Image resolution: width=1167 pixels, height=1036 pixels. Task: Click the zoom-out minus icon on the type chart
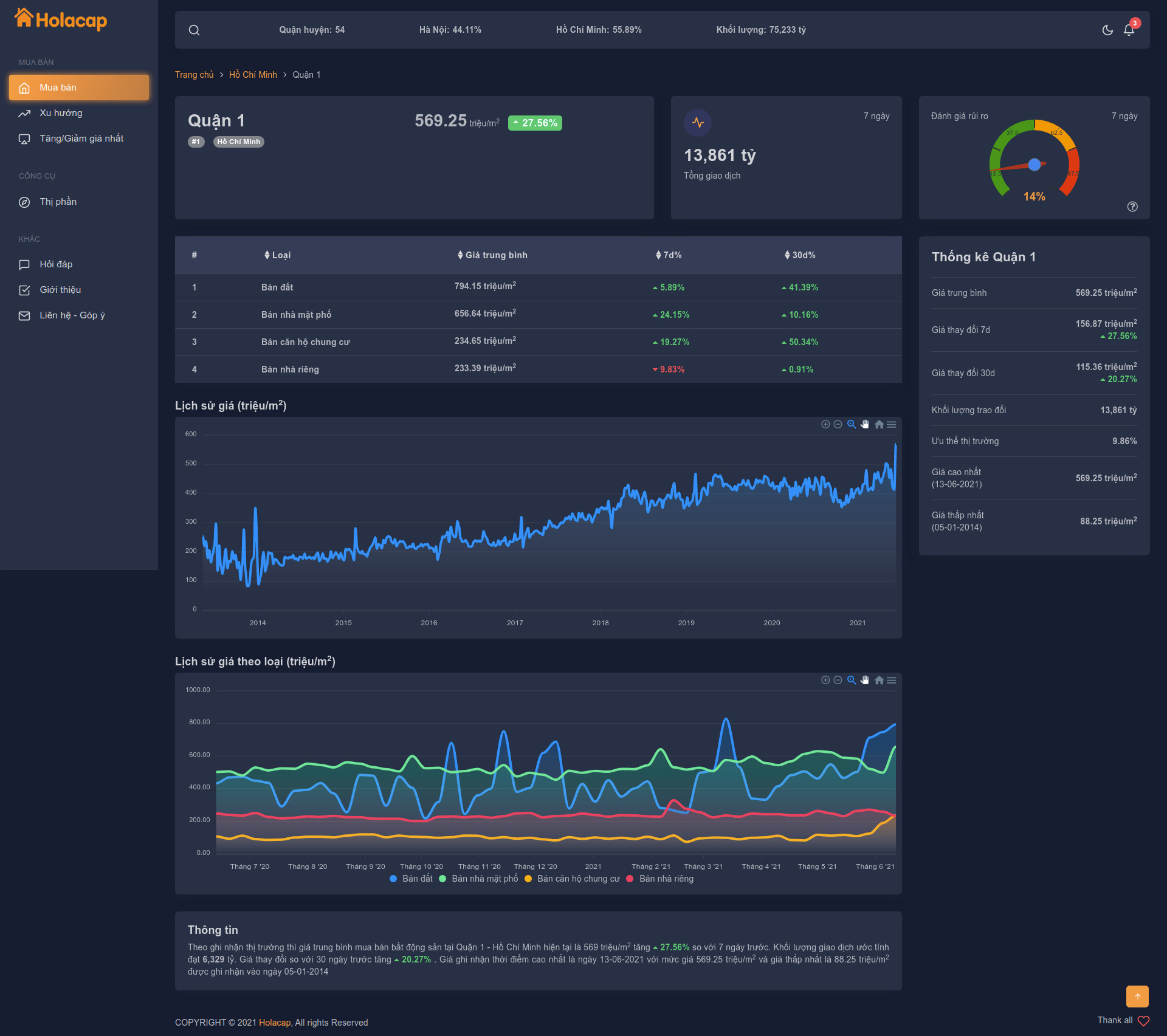(x=838, y=680)
